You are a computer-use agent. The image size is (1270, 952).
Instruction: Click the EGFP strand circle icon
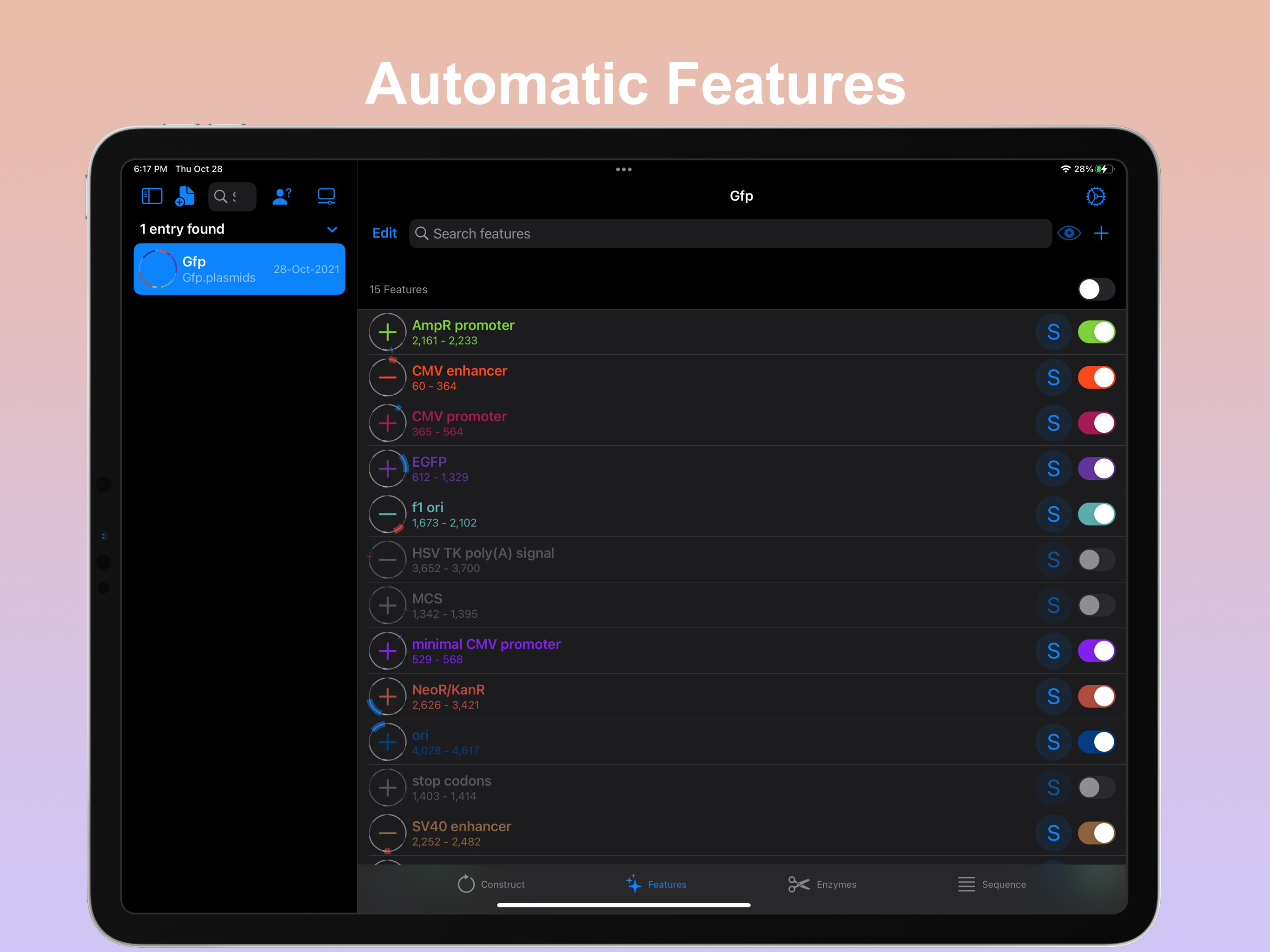click(x=388, y=469)
